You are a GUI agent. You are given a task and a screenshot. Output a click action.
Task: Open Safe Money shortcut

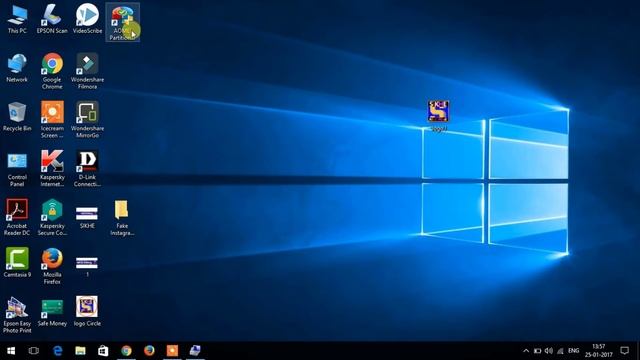point(52,312)
